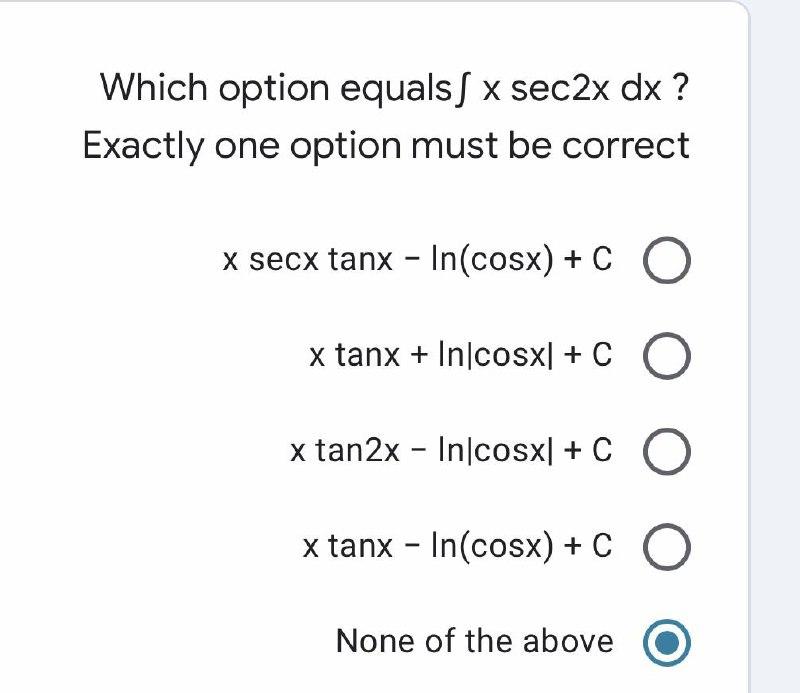
Task: Pick the option with a plus sign before ln
Action: pyautogui.click(x=460, y=356)
